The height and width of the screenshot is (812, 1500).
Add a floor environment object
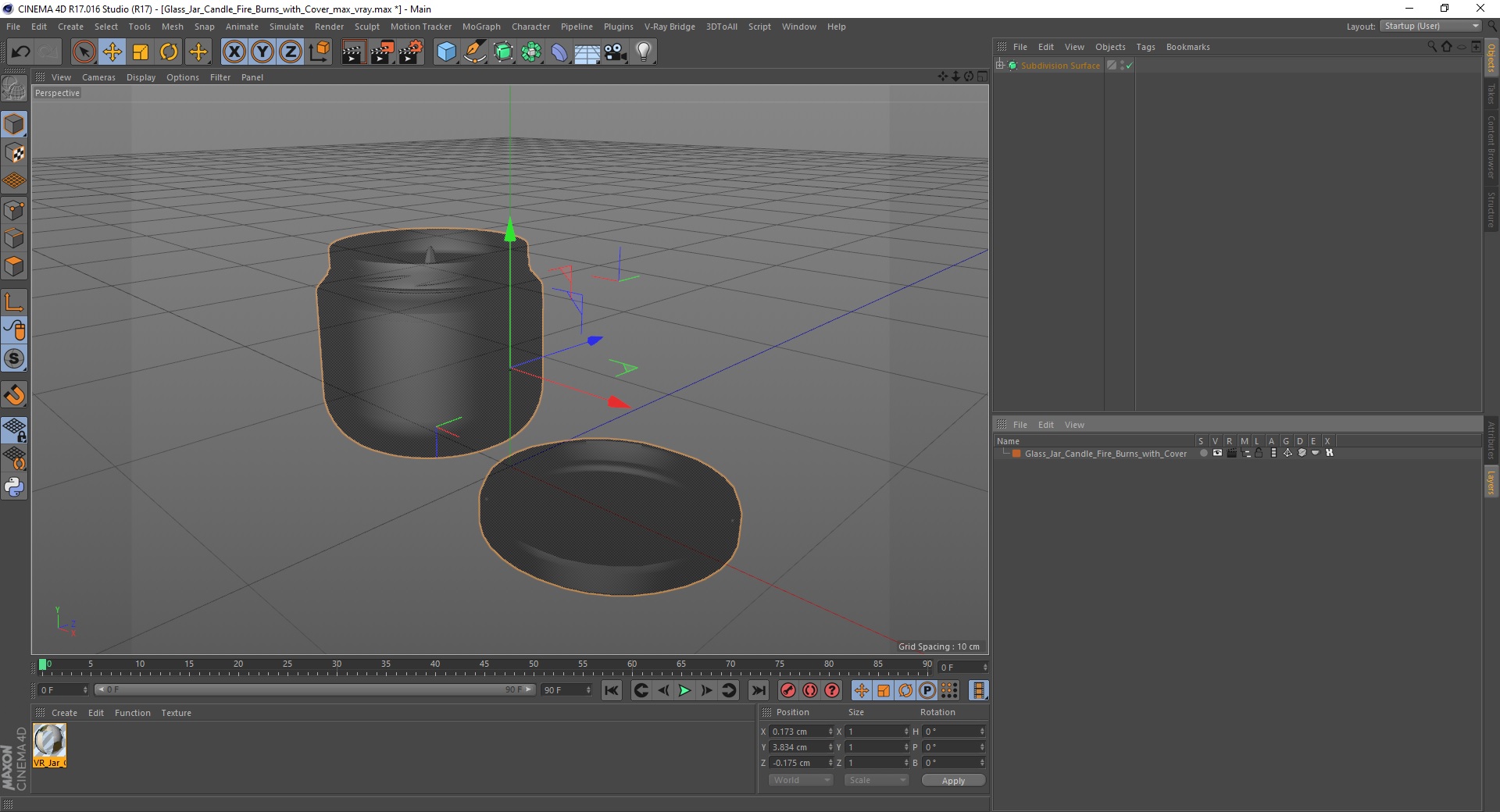click(x=587, y=52)
